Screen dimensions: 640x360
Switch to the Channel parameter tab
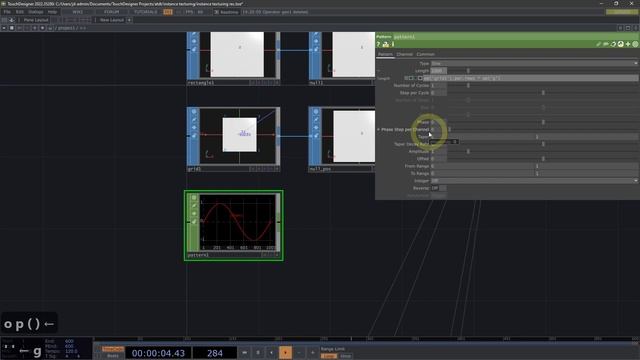404,54
